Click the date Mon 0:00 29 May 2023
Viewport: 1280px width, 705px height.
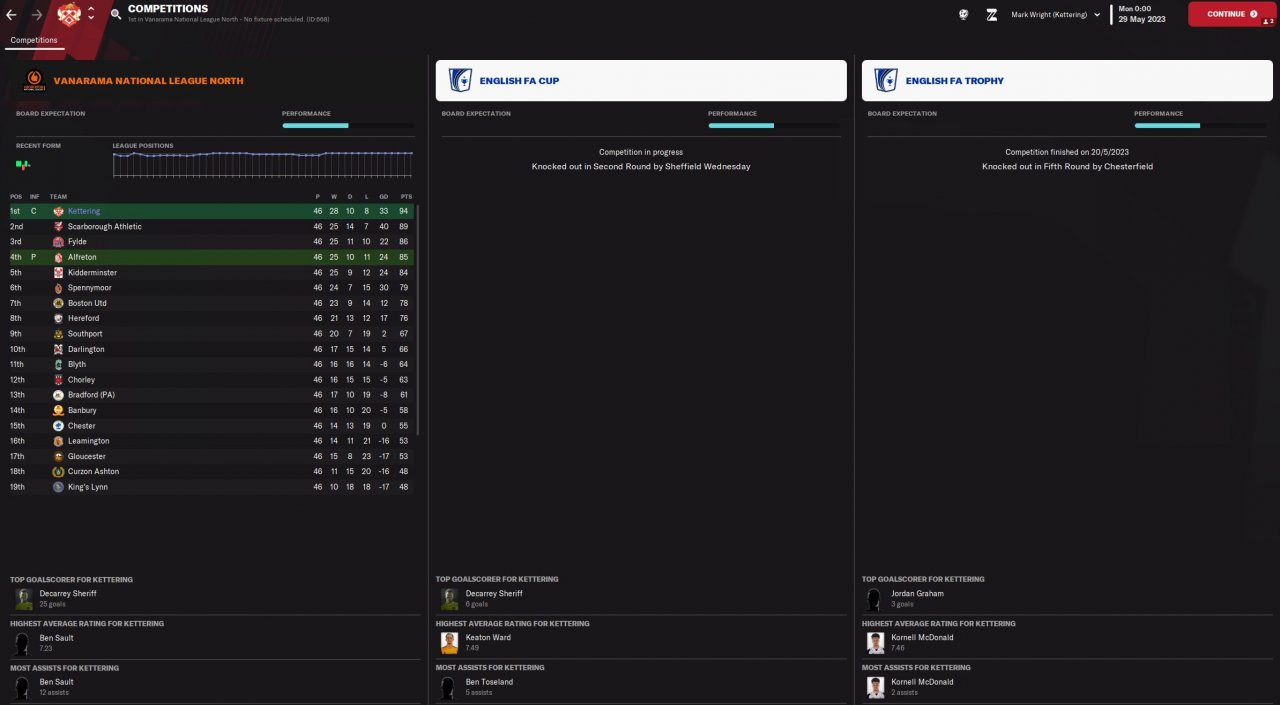click(1142, 14)
